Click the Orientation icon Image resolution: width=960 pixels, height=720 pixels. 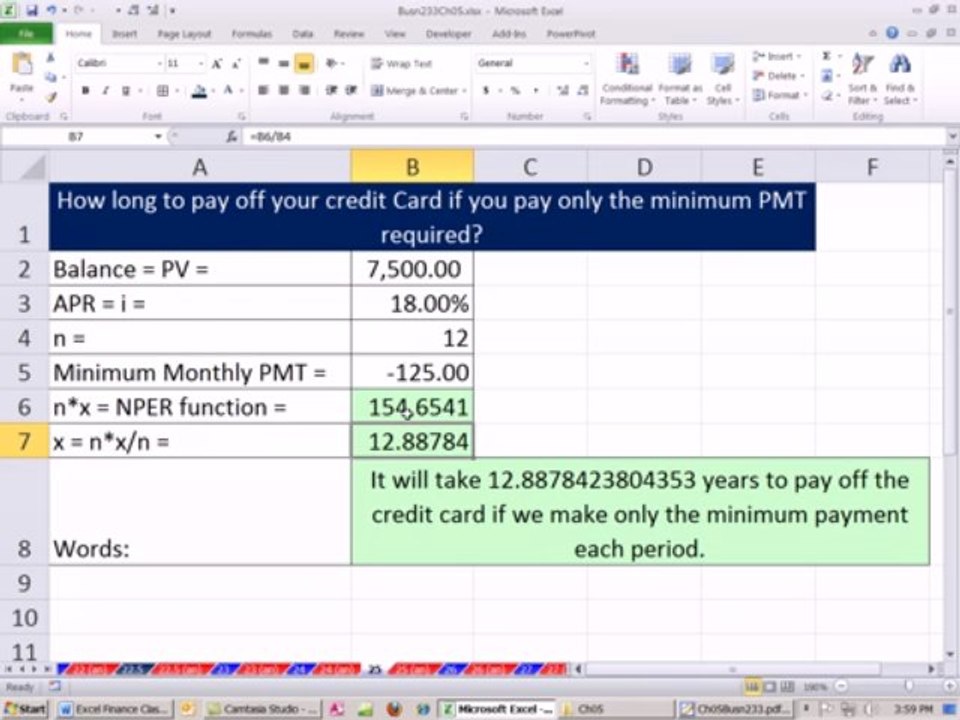332,63
